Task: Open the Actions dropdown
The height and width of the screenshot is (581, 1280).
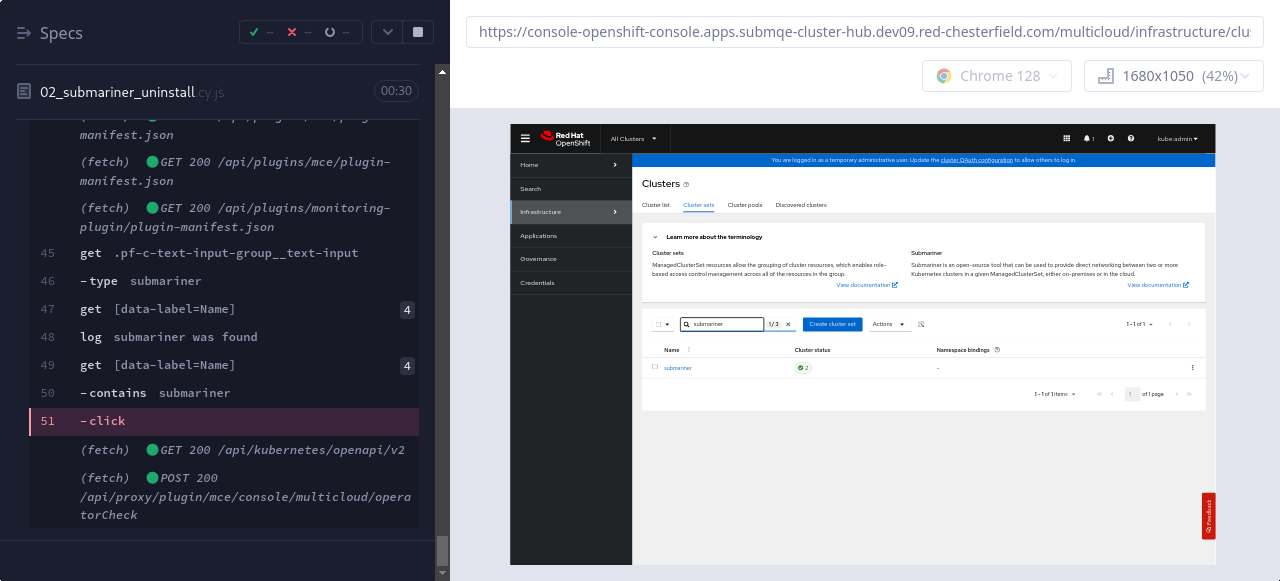Action: click(x=888, y=324)
